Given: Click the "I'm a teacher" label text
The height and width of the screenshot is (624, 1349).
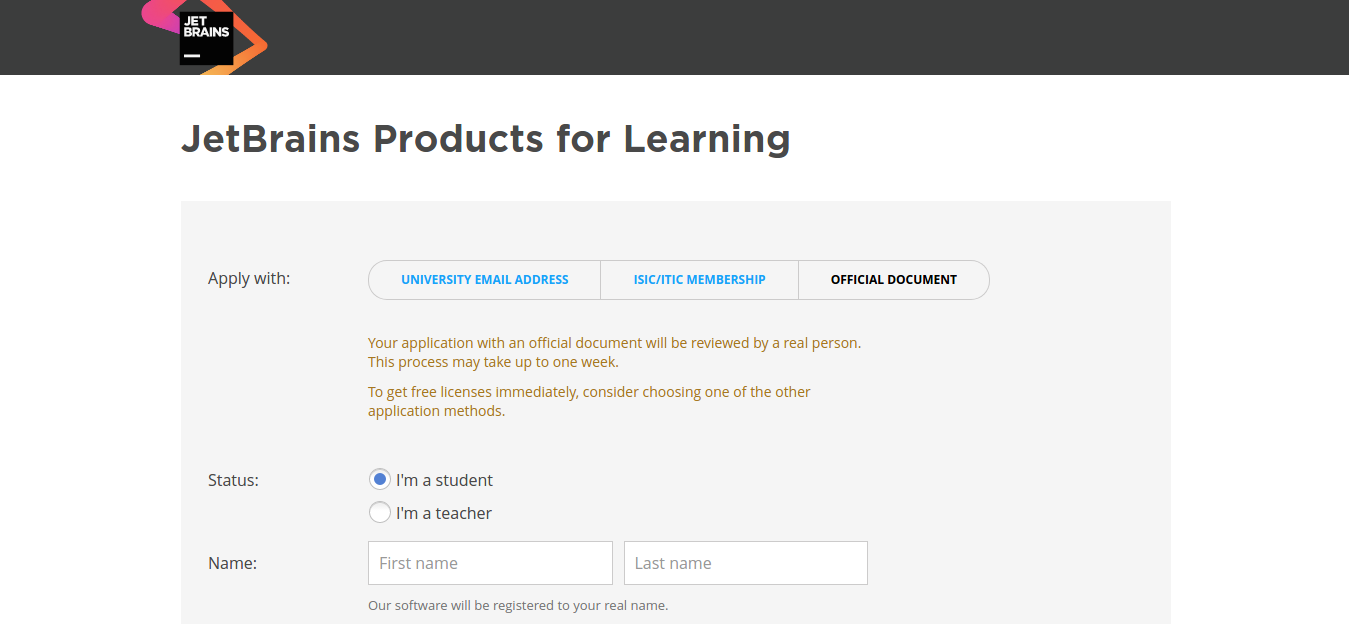Looking at the screenshot, I should pyautogui.click(x=444, y=513).
